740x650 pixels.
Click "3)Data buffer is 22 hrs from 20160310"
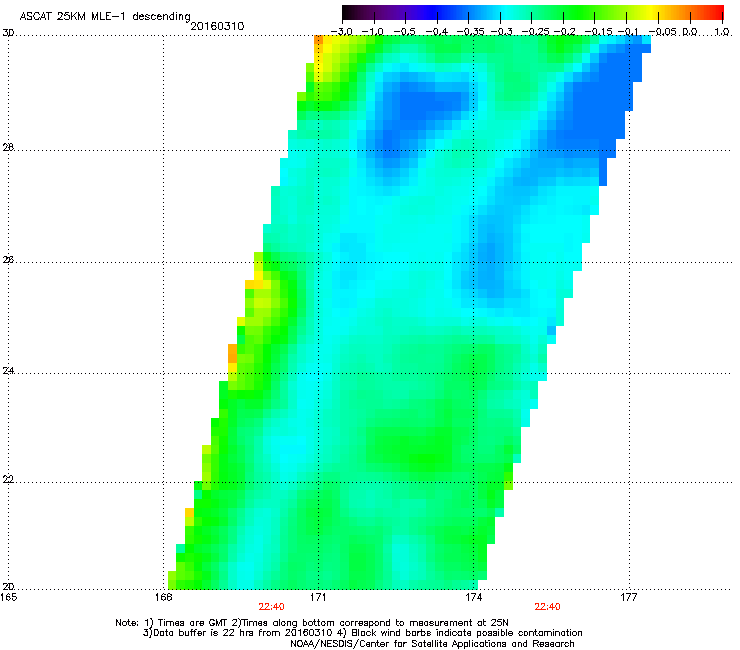[x=237, y=633]
